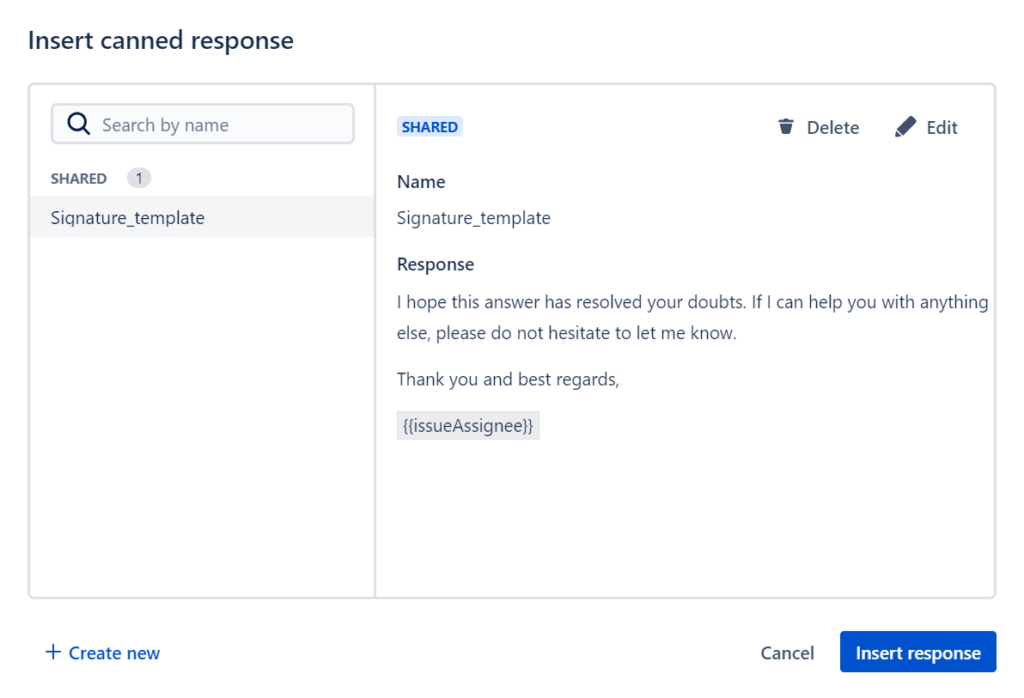This screenshot has height=698, width=1024.
Task: Click the pencil Edit icon
Action: [x=905, y=127]
